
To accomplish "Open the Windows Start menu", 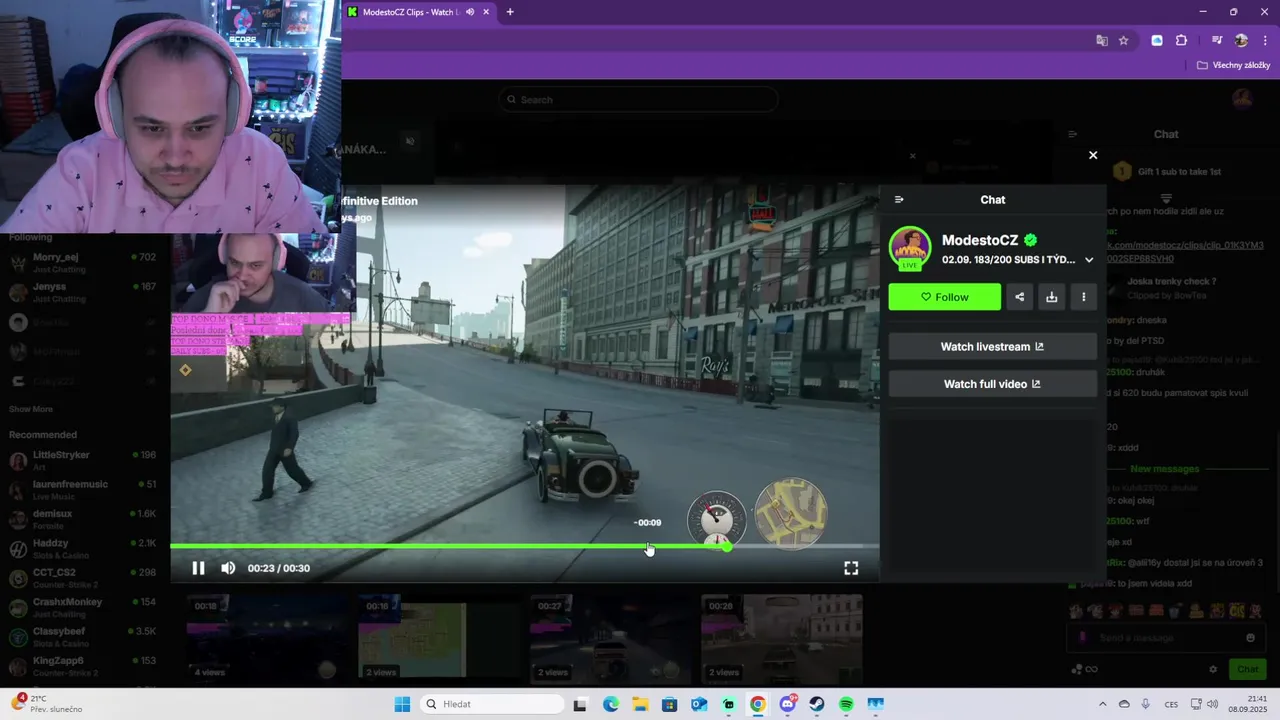I will point(402,704).
